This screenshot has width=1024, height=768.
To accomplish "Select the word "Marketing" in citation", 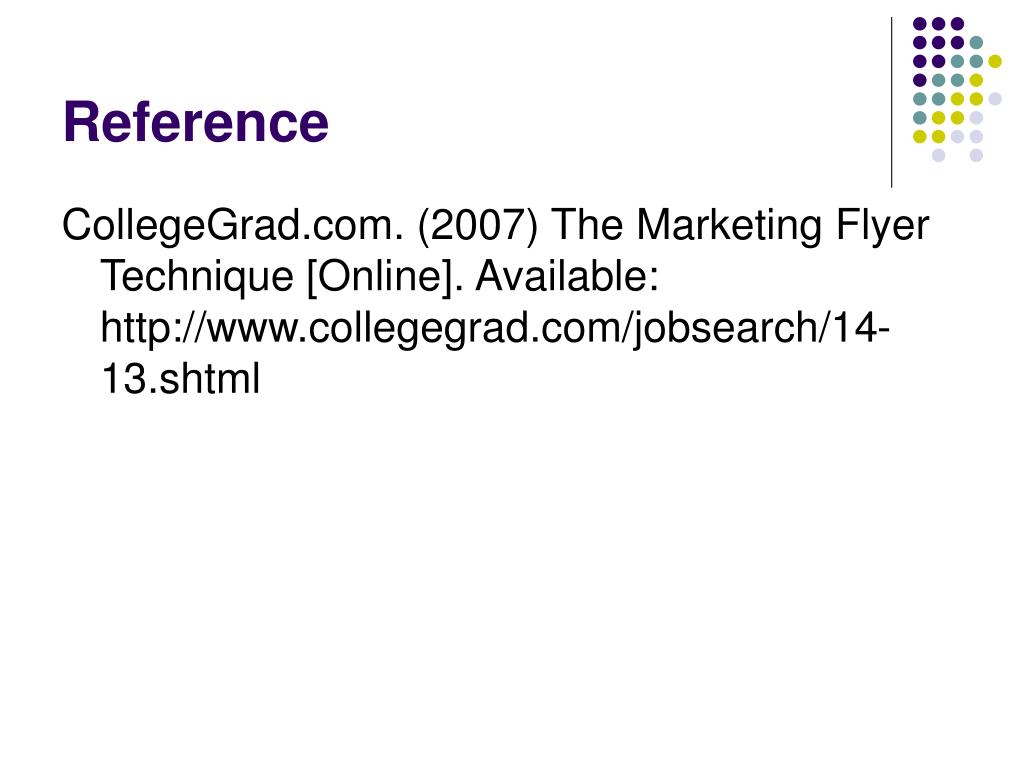I will click(x=728, y=226).
